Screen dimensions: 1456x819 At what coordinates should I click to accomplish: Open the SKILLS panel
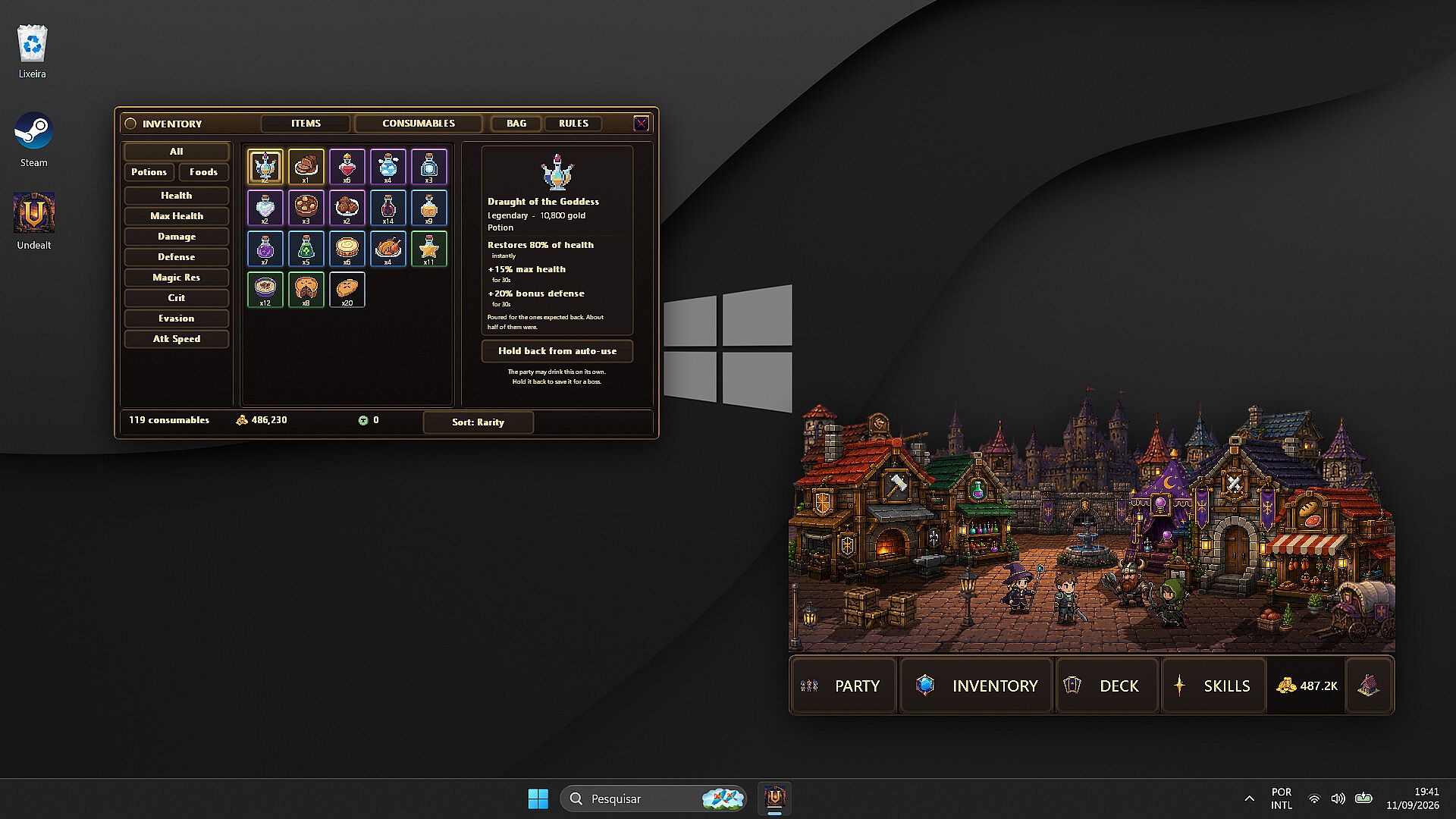1214,686
